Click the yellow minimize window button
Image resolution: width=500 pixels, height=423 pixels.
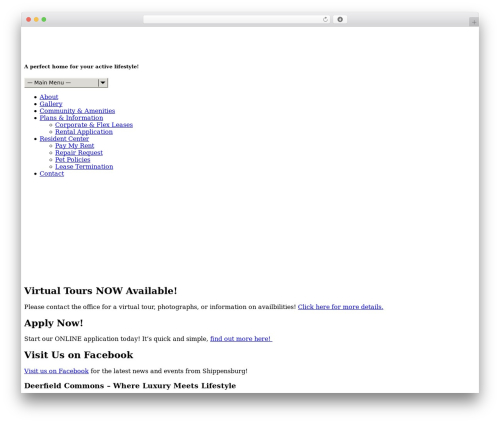(x=36, y=20)
